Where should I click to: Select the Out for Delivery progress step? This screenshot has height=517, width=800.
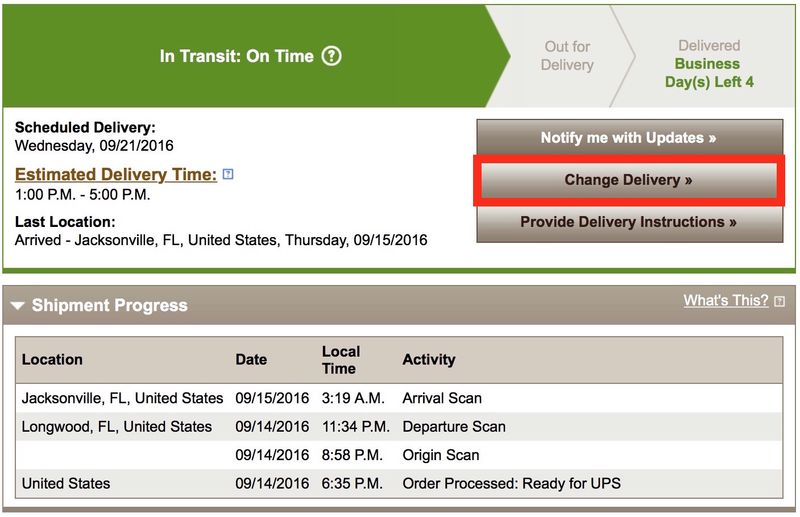pyautogui.click(x=567, y=56)
